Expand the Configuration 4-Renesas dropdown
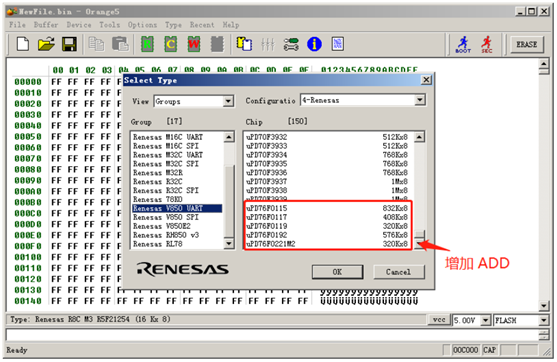Image resolution: width=557 pixels, height=362 pixels. click(x=420, y=100)
